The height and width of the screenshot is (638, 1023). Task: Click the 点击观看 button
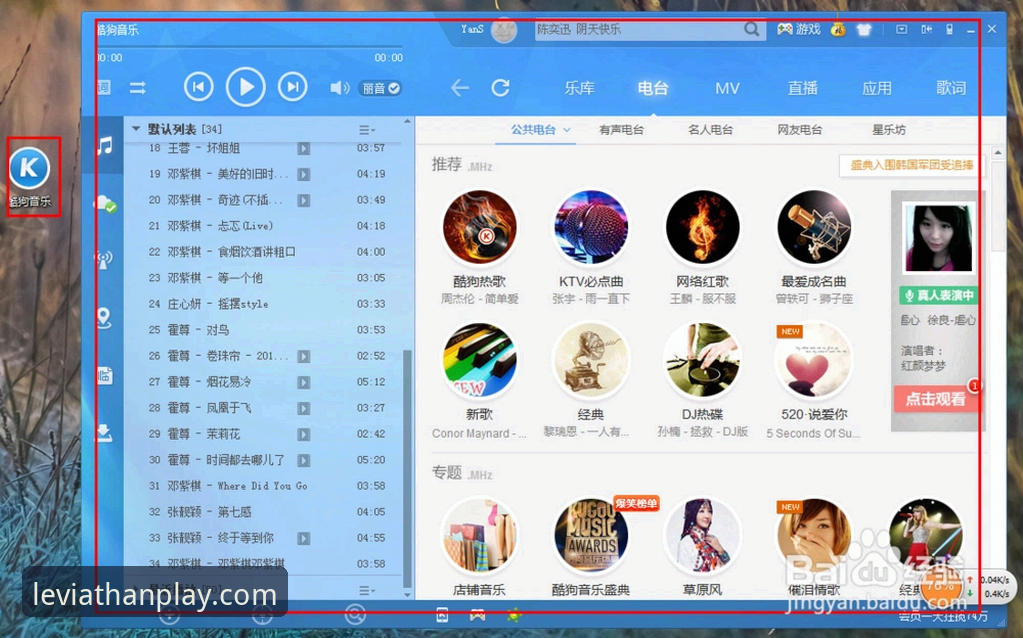(x=935, y=399)
